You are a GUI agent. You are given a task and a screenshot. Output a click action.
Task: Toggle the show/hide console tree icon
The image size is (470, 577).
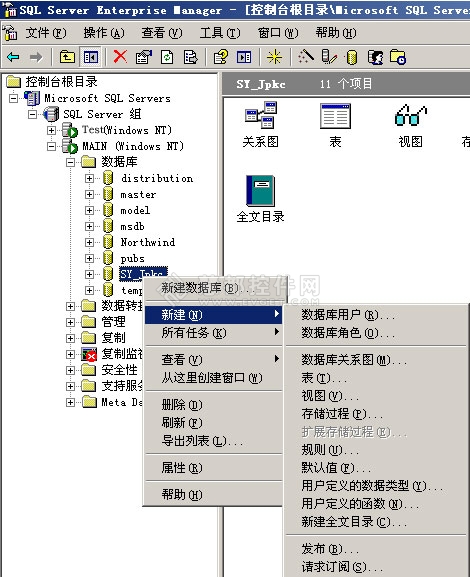tap(91, 57)
